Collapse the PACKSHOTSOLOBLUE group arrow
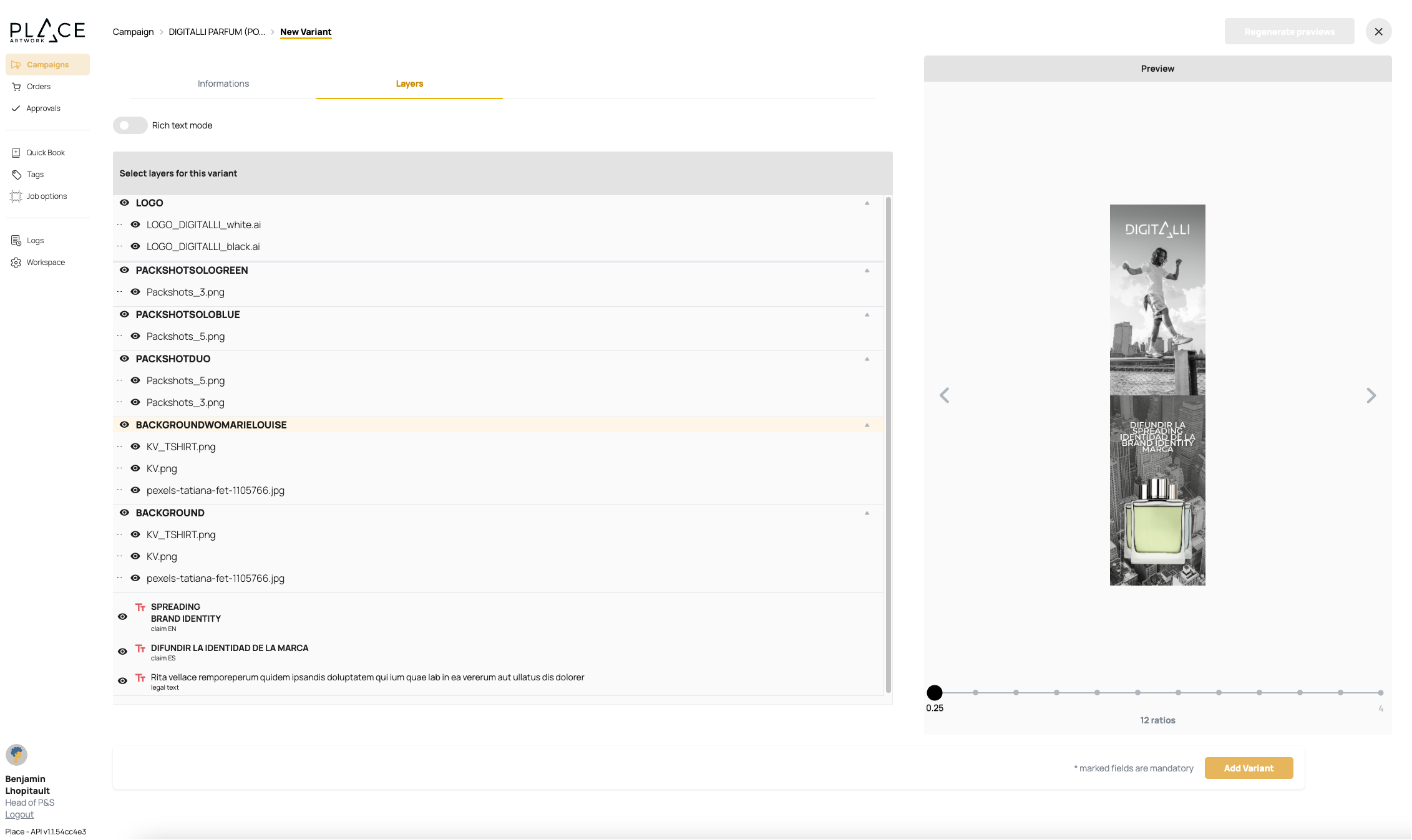 [x=867, y=315]
